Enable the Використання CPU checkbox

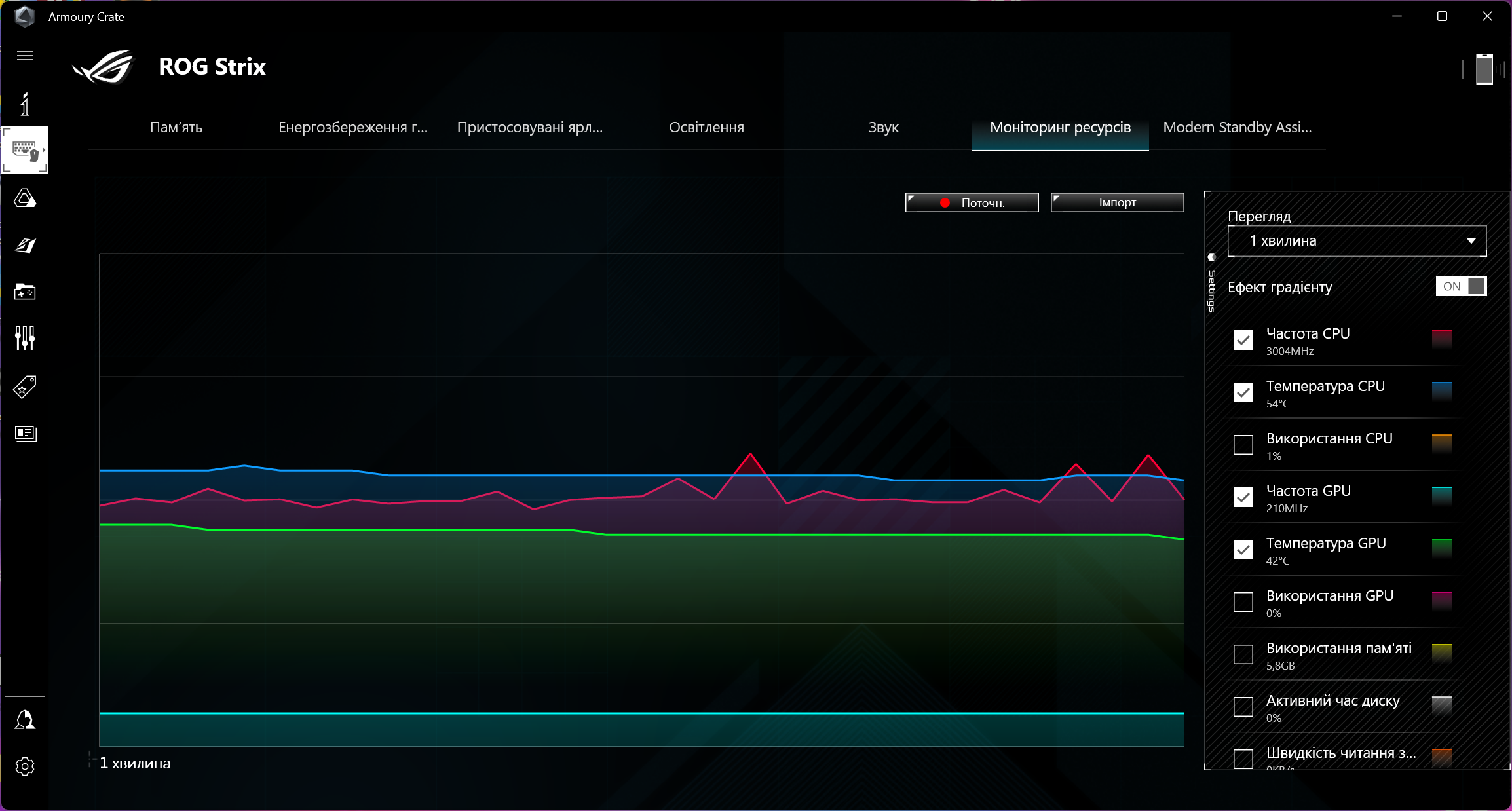point(1243,445)
